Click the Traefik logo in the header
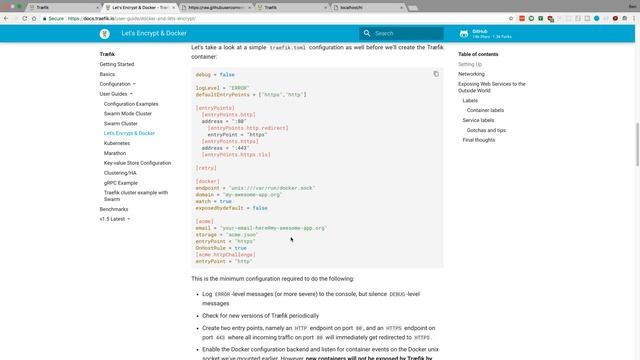 (104, 33)
